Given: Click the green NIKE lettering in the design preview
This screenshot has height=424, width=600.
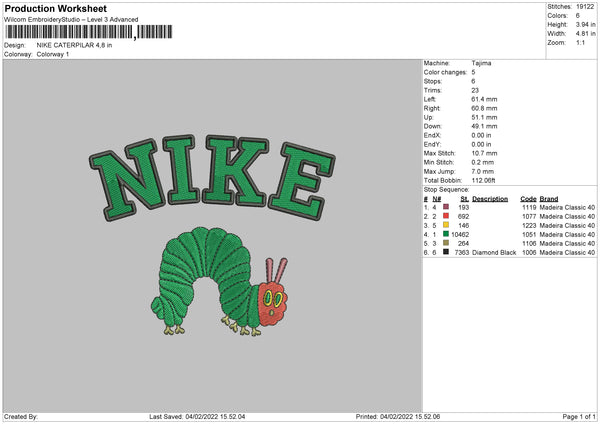Looking at the screenshot, I should pyautogui.click(x=212, y=178).
